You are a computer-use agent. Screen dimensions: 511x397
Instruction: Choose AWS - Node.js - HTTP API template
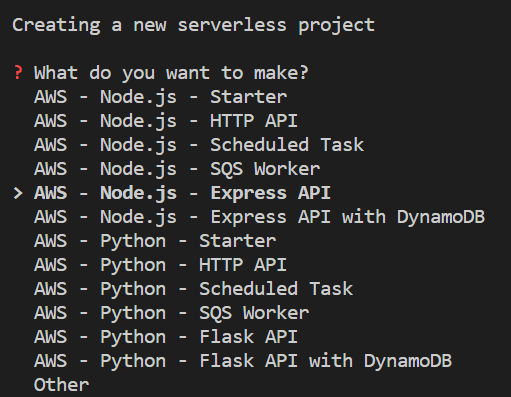(166, 121)
